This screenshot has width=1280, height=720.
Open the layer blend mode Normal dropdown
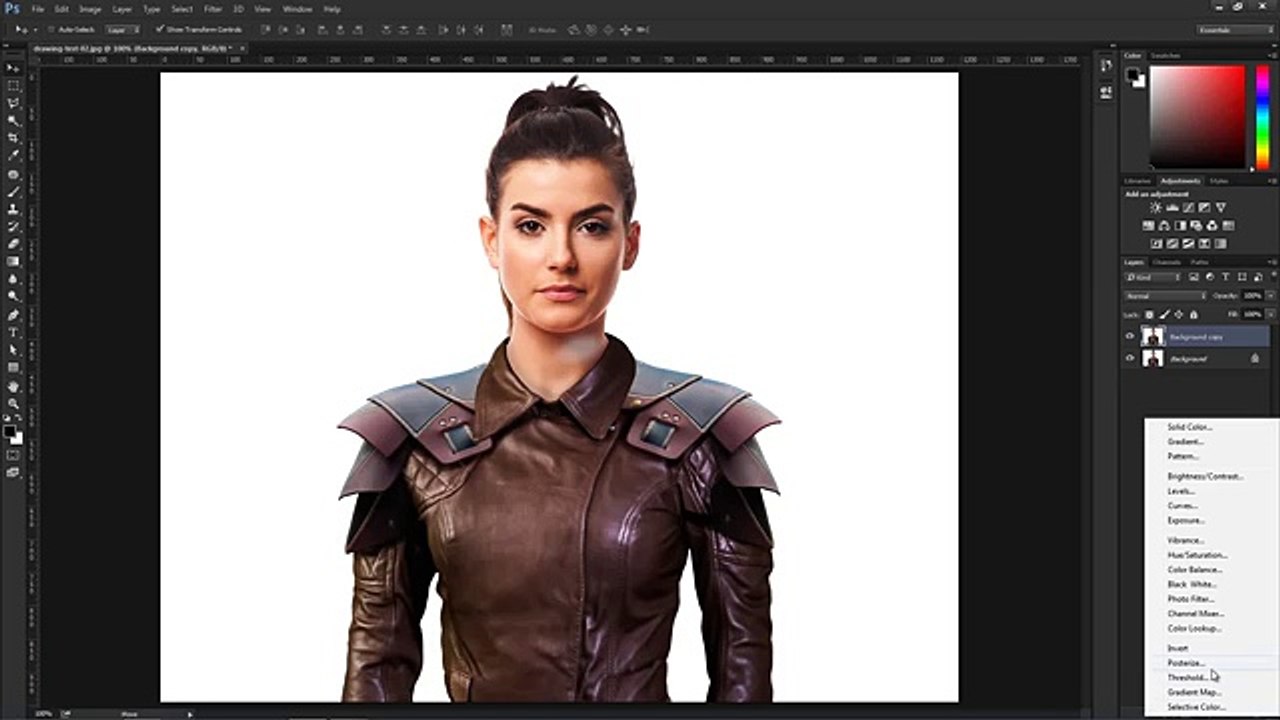coord(1166,296)
